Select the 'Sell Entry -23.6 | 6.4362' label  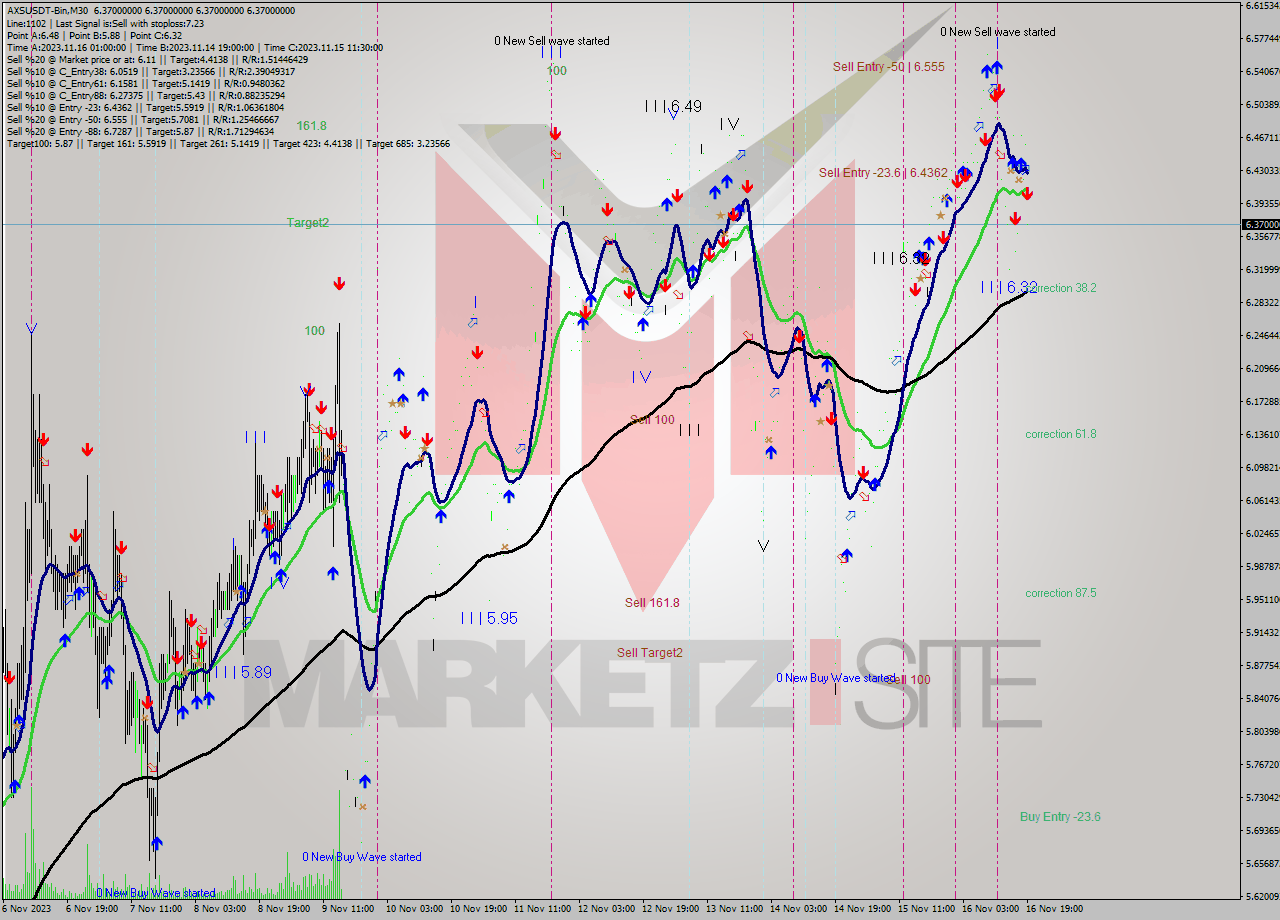pos(883,173)
